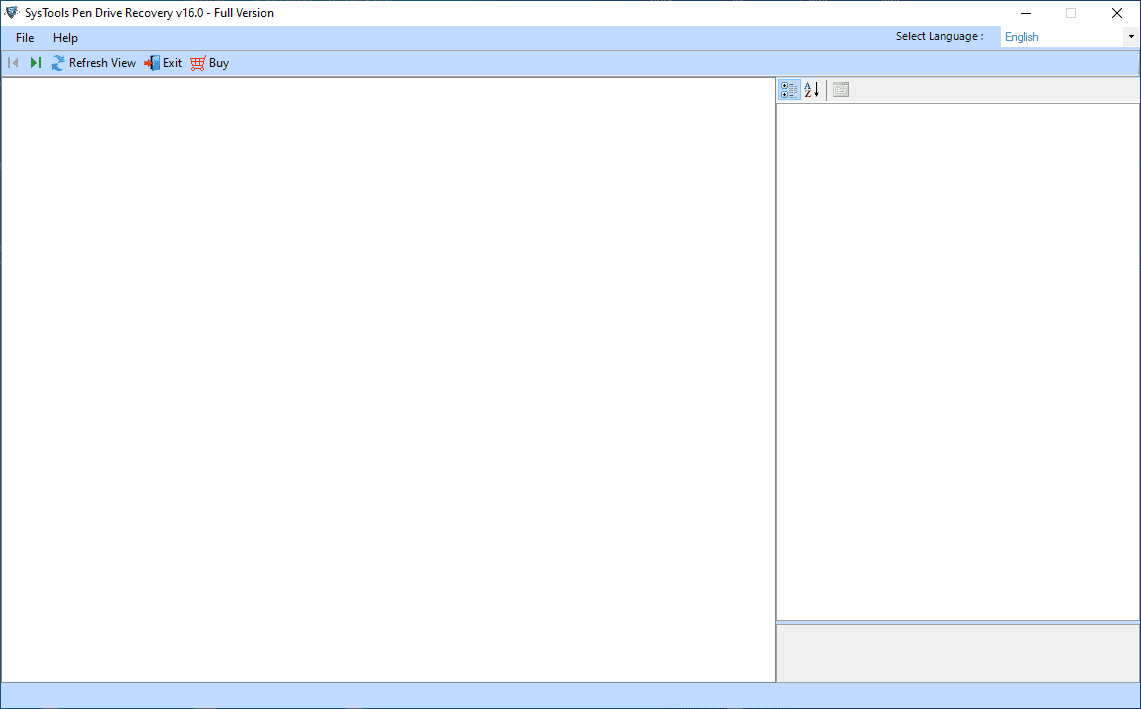Maximize the Pen Drive Recovery window

coord(1071,13)
